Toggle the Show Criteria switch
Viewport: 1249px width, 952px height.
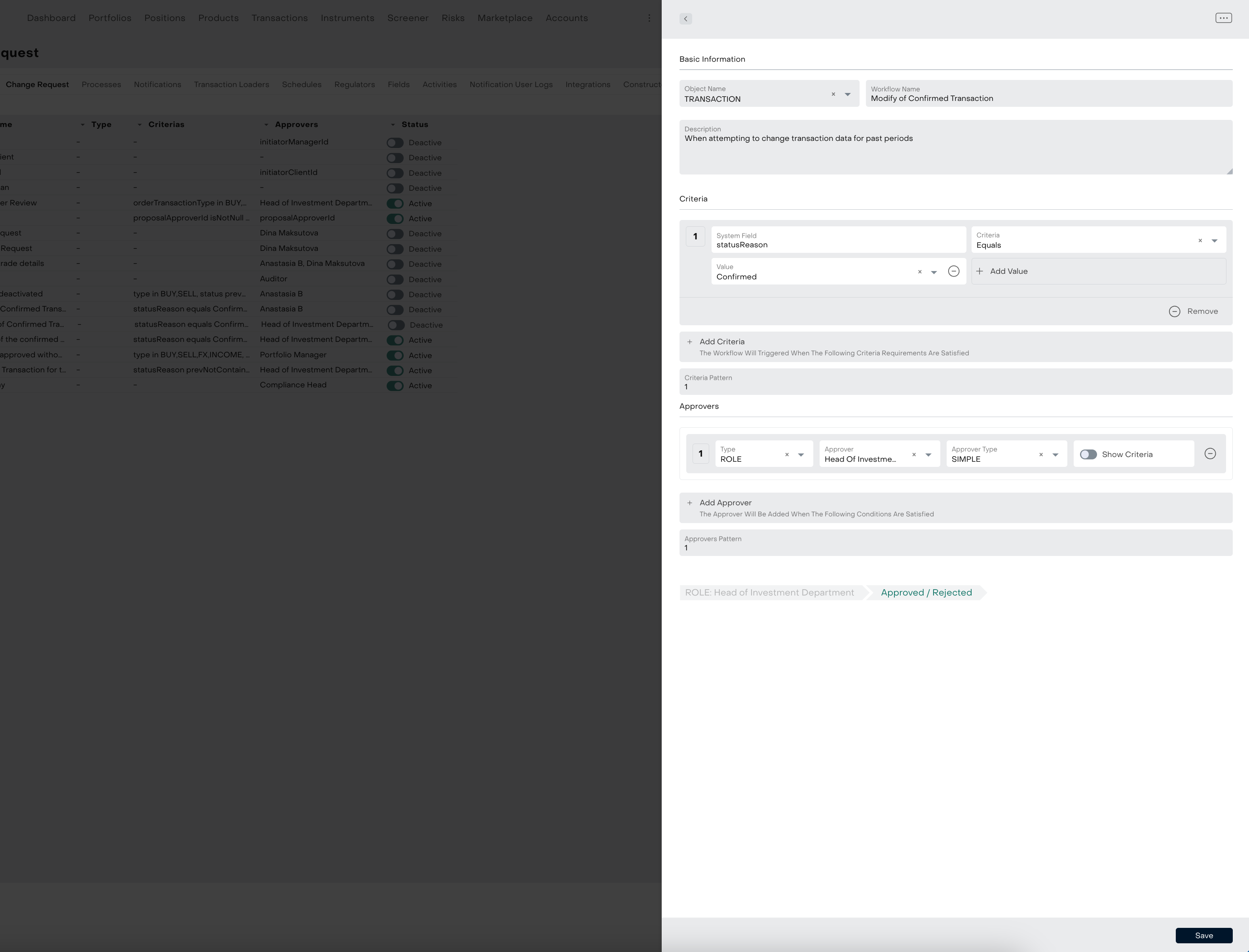[x=1088, y=455]
